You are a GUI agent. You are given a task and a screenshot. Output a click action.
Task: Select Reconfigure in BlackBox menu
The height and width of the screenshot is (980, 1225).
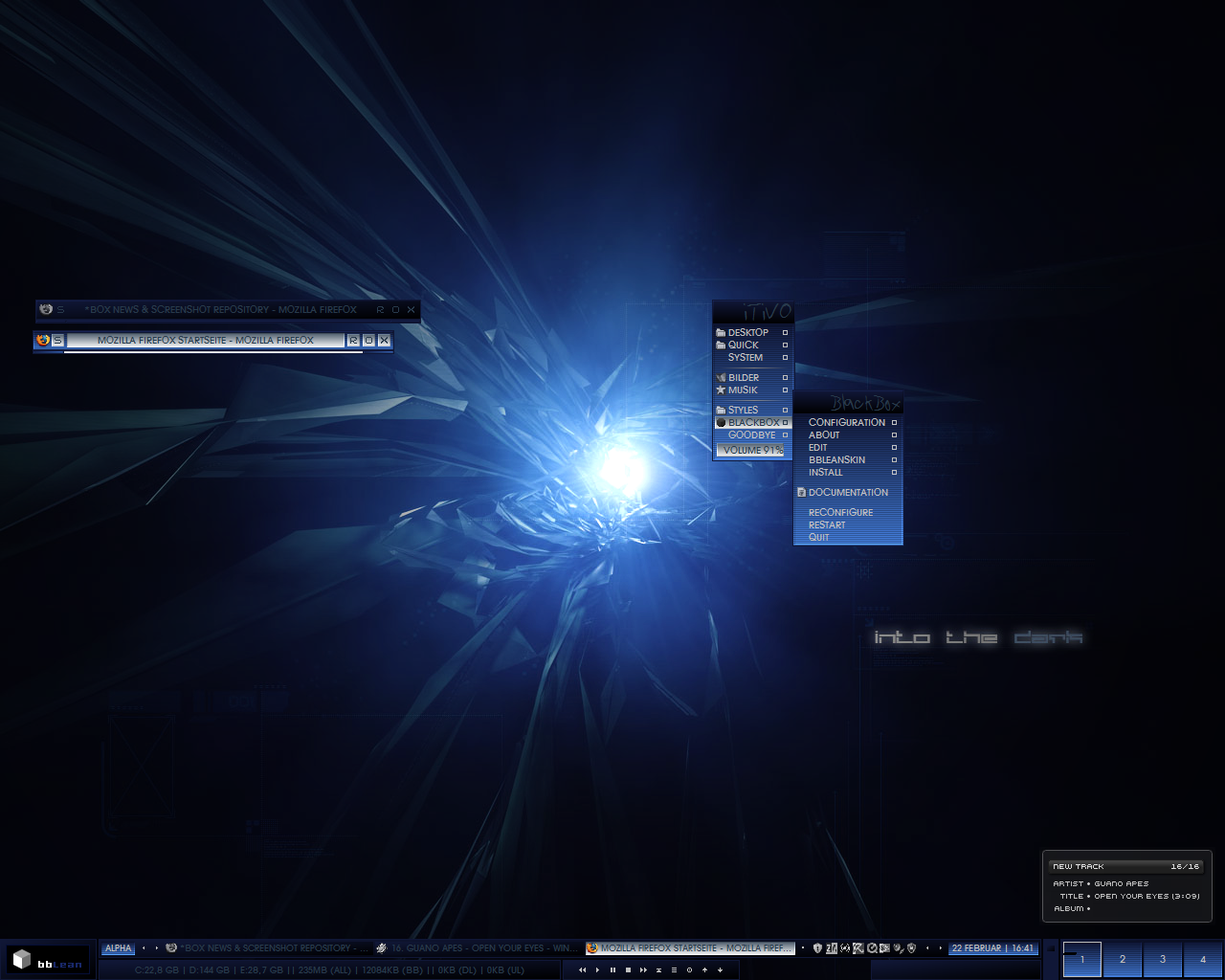pyautogui.click(x=840, y=512)
